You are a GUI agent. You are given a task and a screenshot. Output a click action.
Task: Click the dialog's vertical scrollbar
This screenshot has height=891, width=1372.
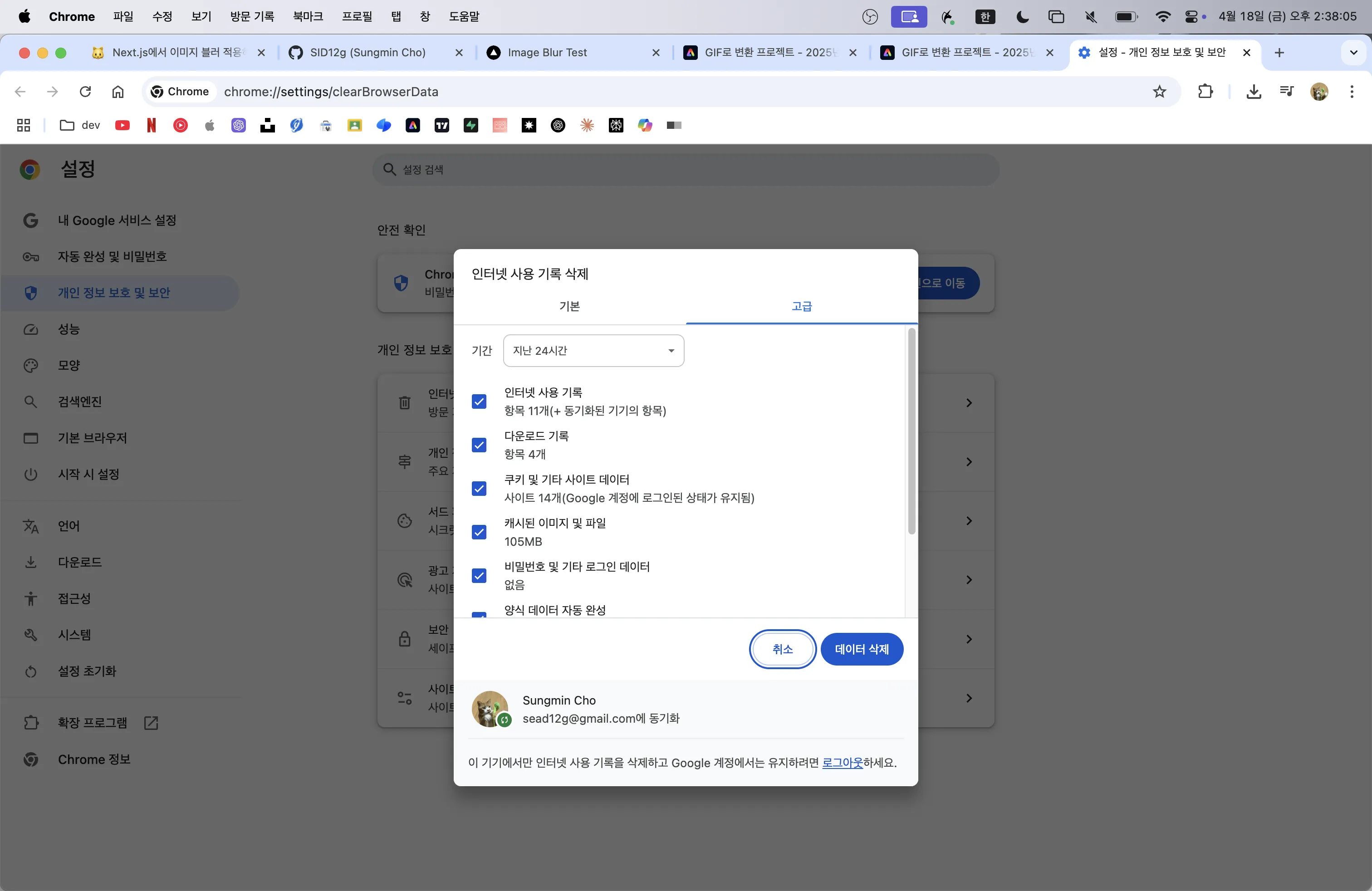911,432
